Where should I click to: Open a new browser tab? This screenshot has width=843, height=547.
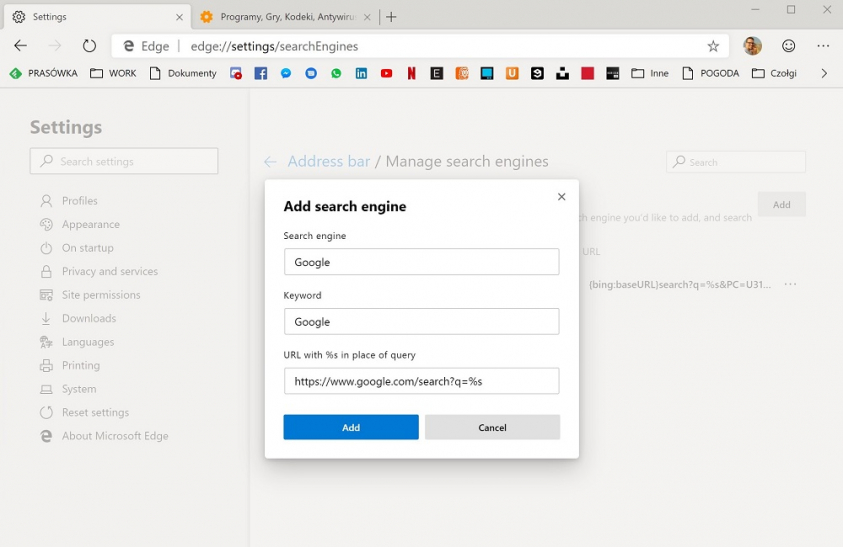(391, 17)
